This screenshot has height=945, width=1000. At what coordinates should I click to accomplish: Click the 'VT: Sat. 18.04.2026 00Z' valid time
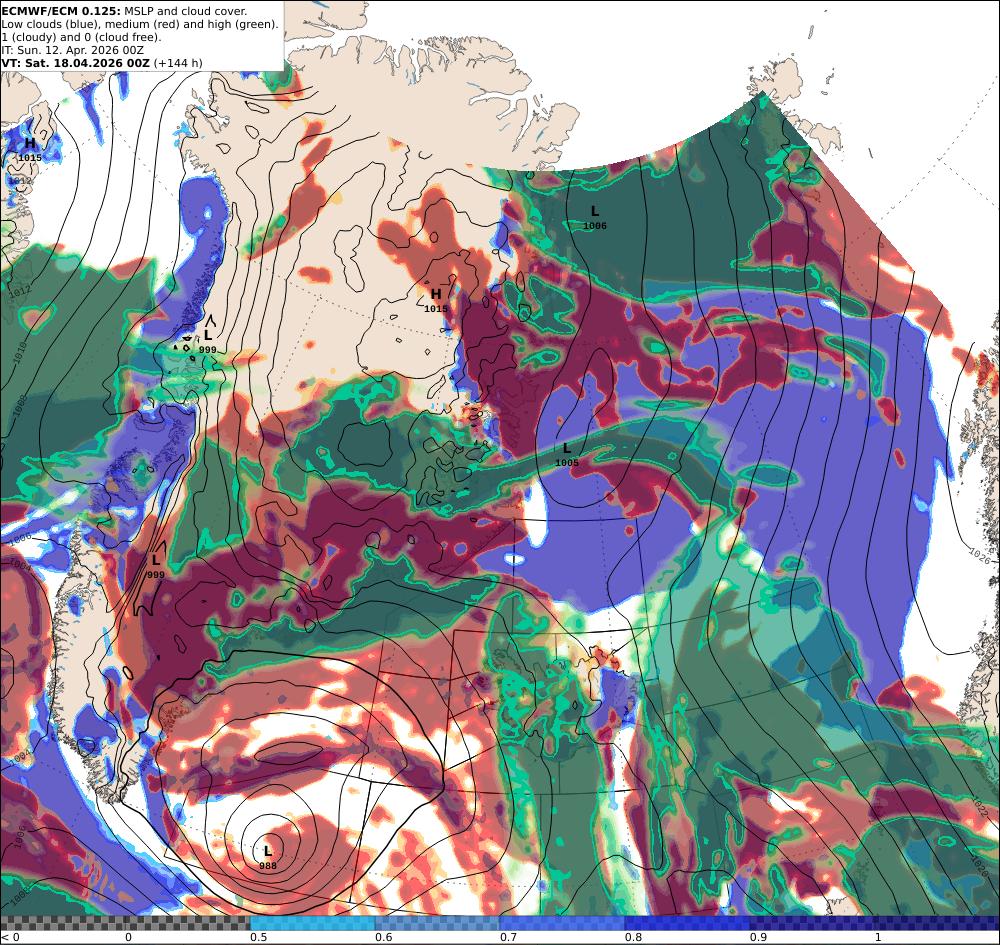click(75, 63)
